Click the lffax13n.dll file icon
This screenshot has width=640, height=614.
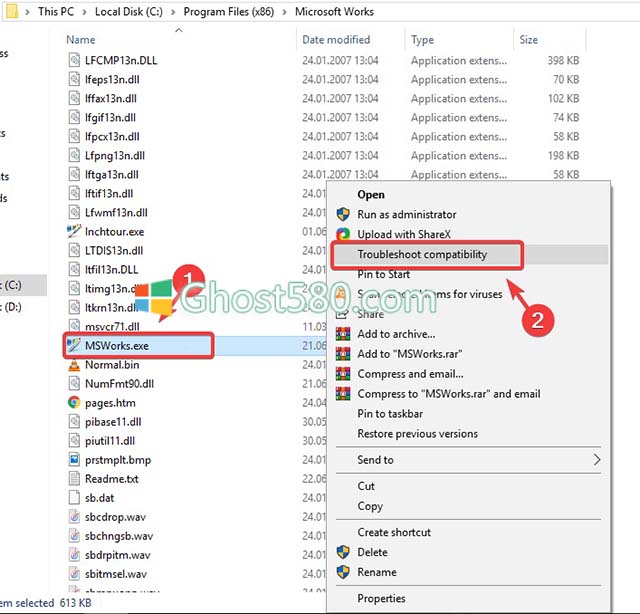click(x=74, y=98)
